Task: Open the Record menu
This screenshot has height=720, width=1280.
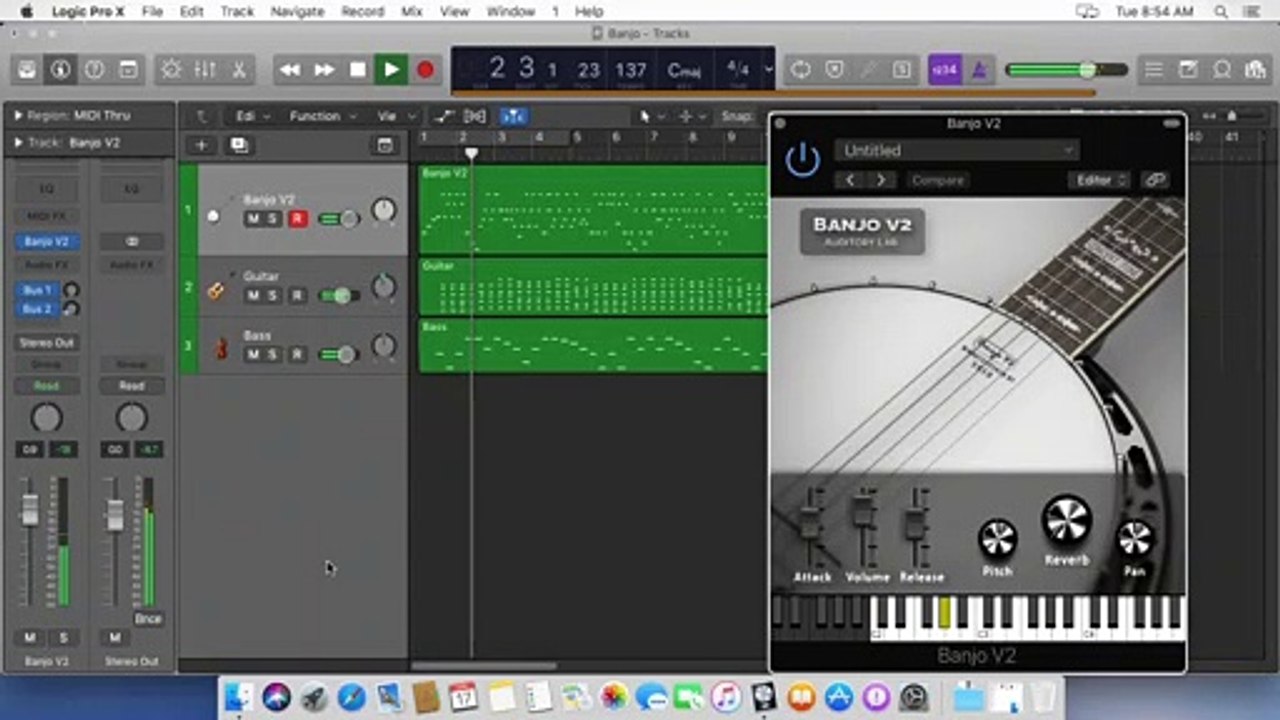Action: (362, 11)
